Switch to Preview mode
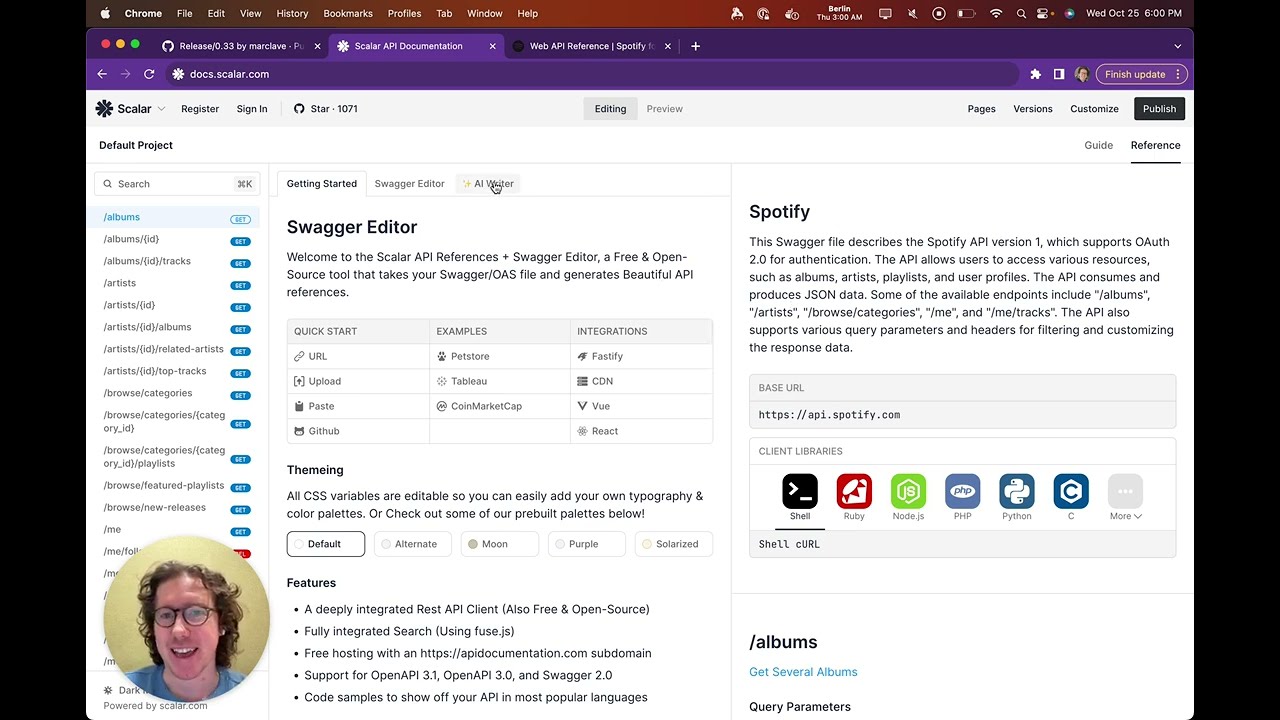 (x=664, y=109)
